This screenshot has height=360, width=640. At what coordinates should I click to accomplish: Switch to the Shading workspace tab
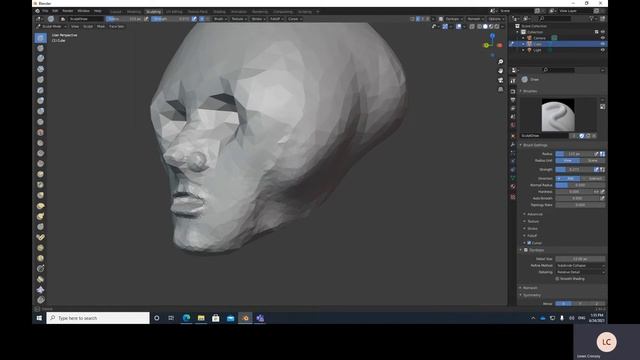(x=219, y=12)
